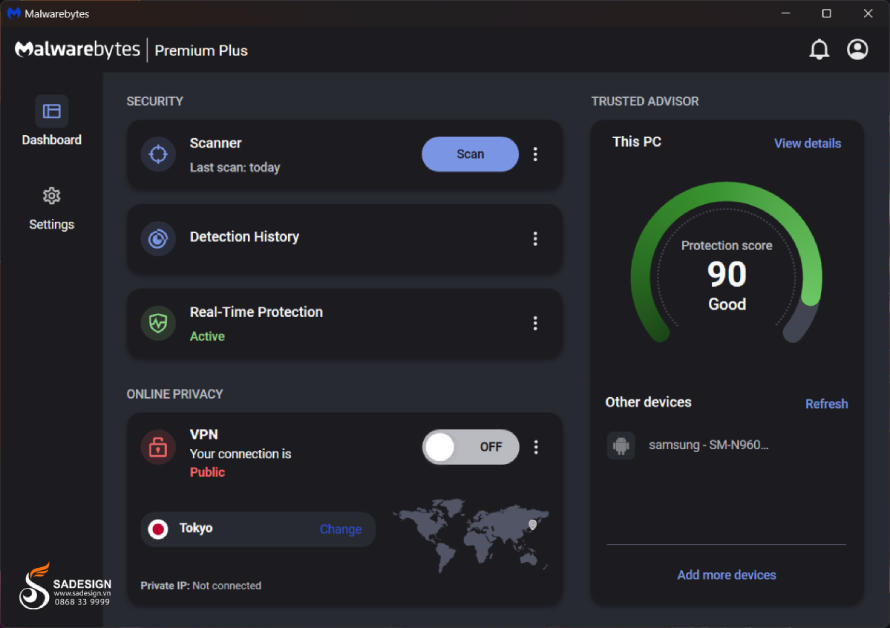Click the Android icon for samsung device
The height and width of the screenshot is (628, 890).
[621, 445]
